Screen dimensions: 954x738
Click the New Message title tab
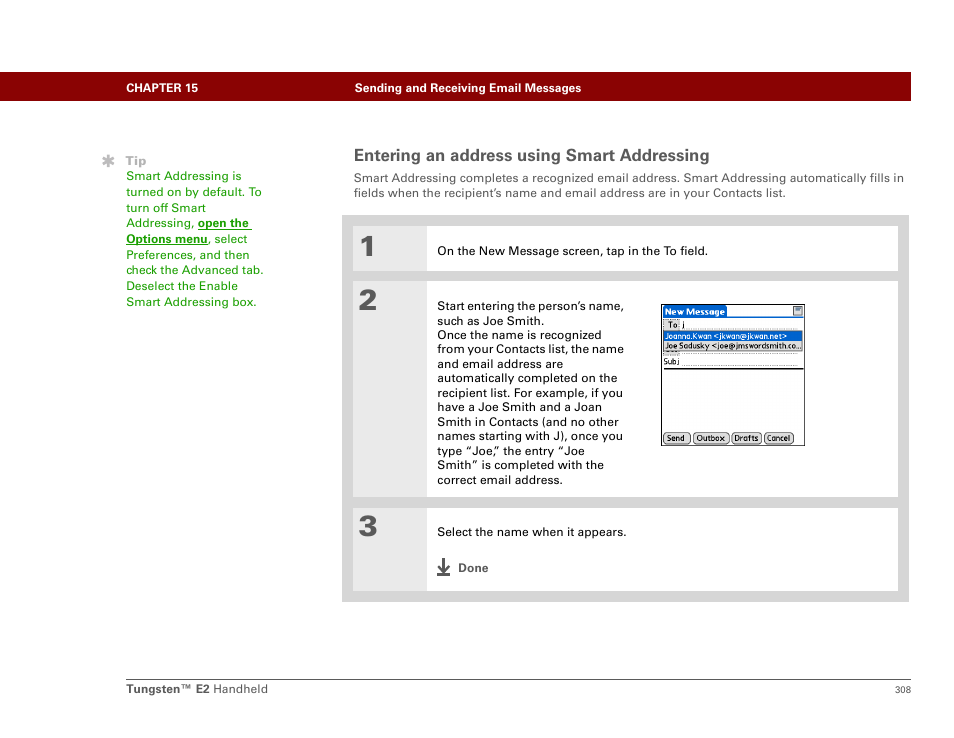[x=695, y=311]
